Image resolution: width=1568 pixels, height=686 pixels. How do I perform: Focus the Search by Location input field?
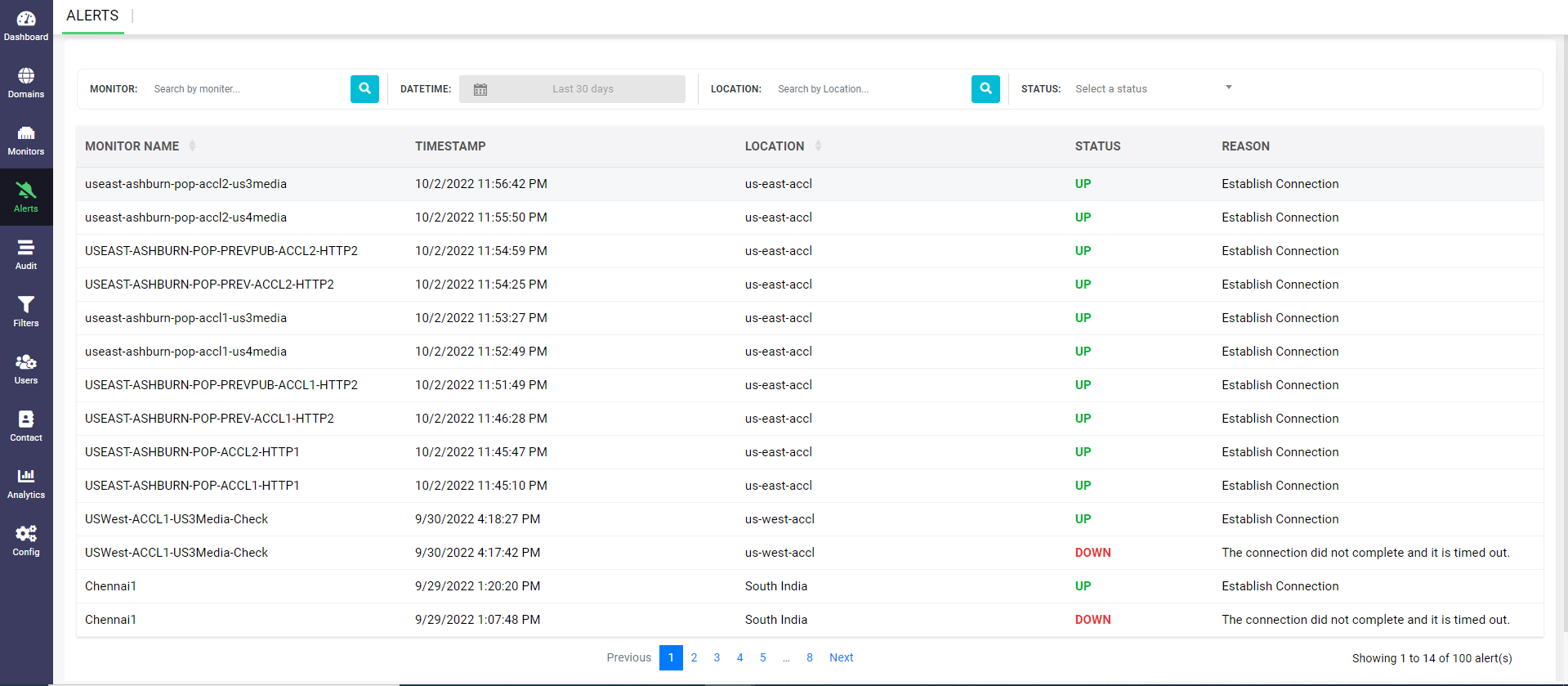tap(869, 89)
